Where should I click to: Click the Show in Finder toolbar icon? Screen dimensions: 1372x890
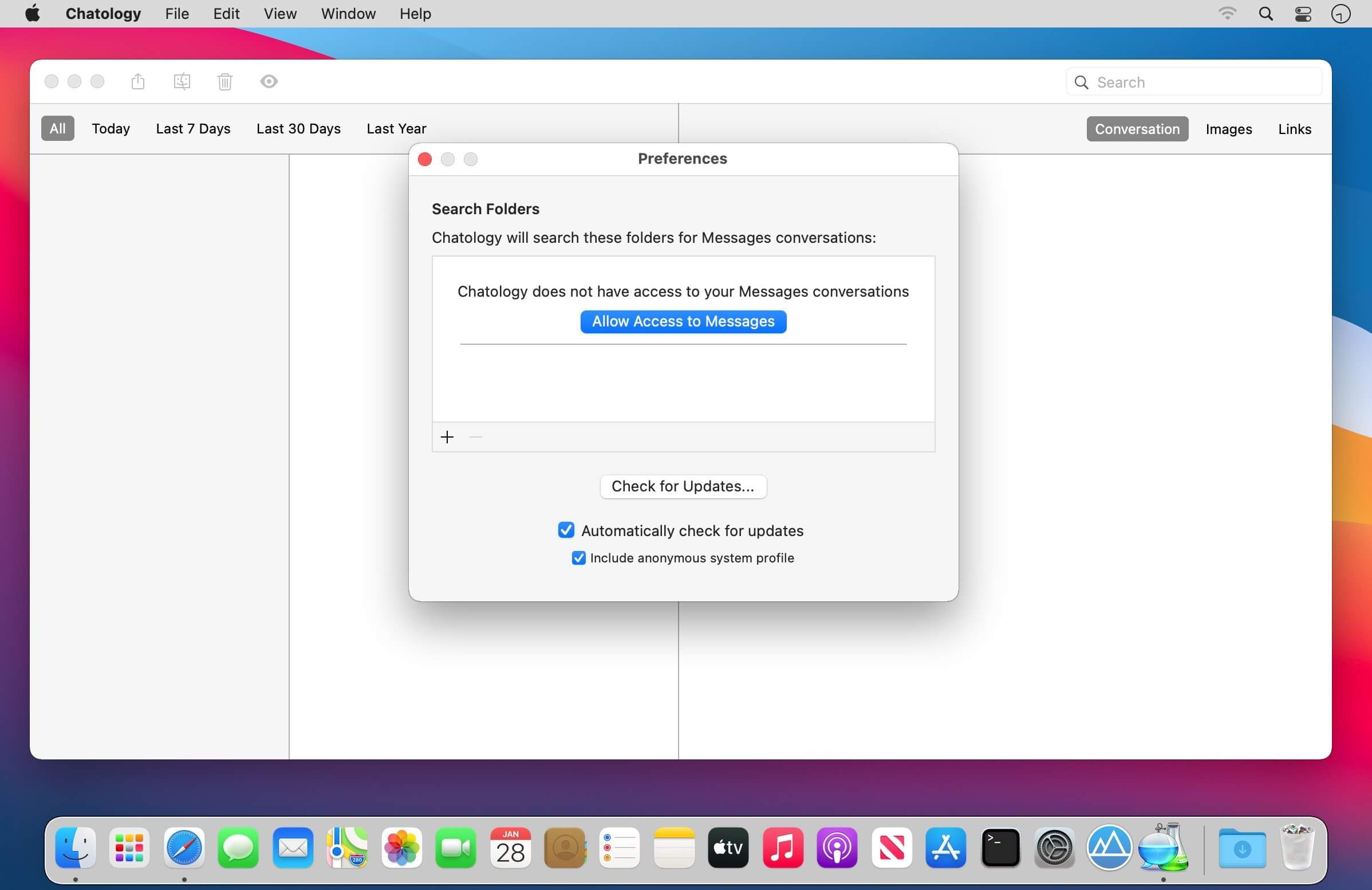182,81
